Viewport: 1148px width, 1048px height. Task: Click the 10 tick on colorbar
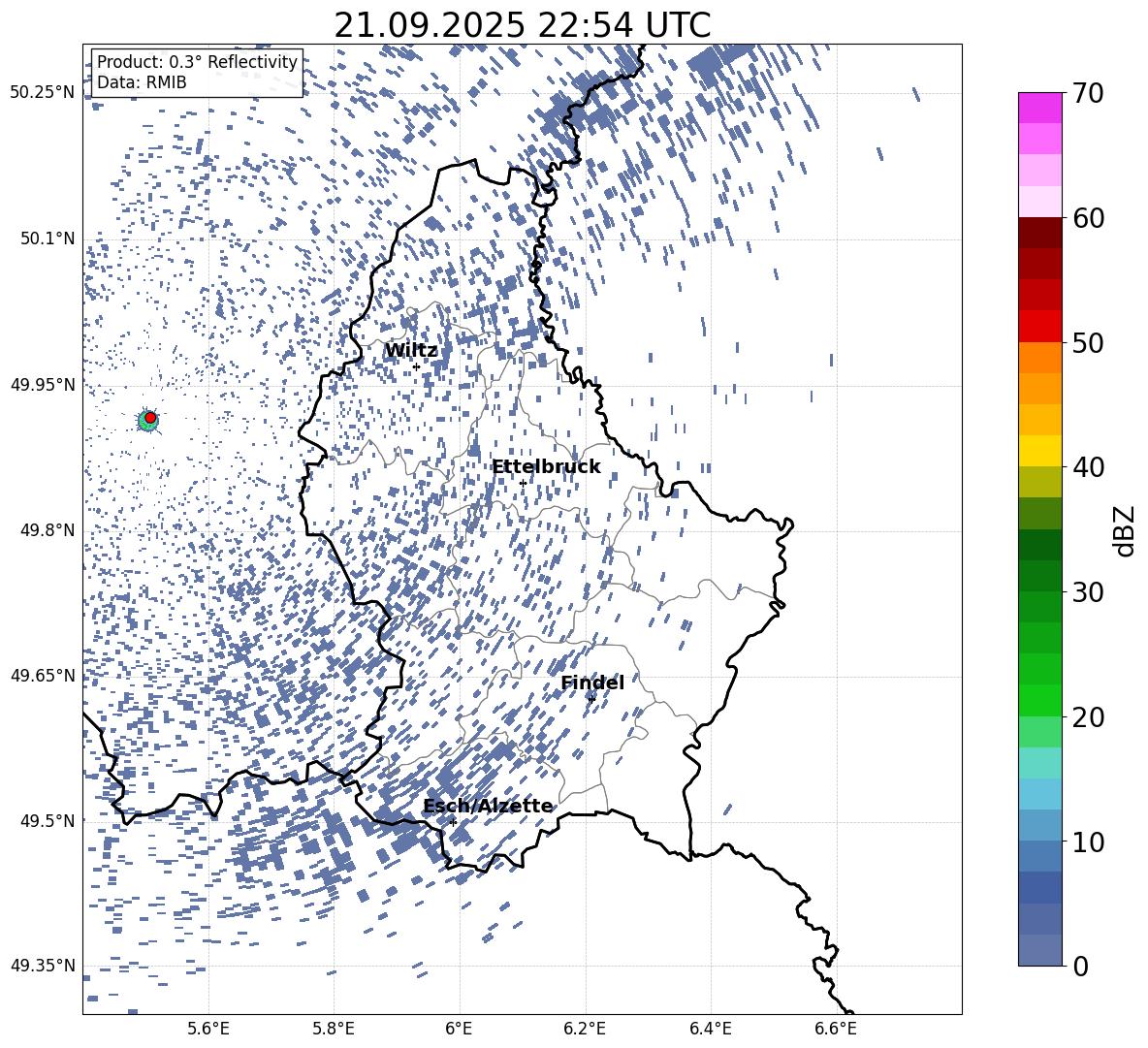(x=1088, y=841)
